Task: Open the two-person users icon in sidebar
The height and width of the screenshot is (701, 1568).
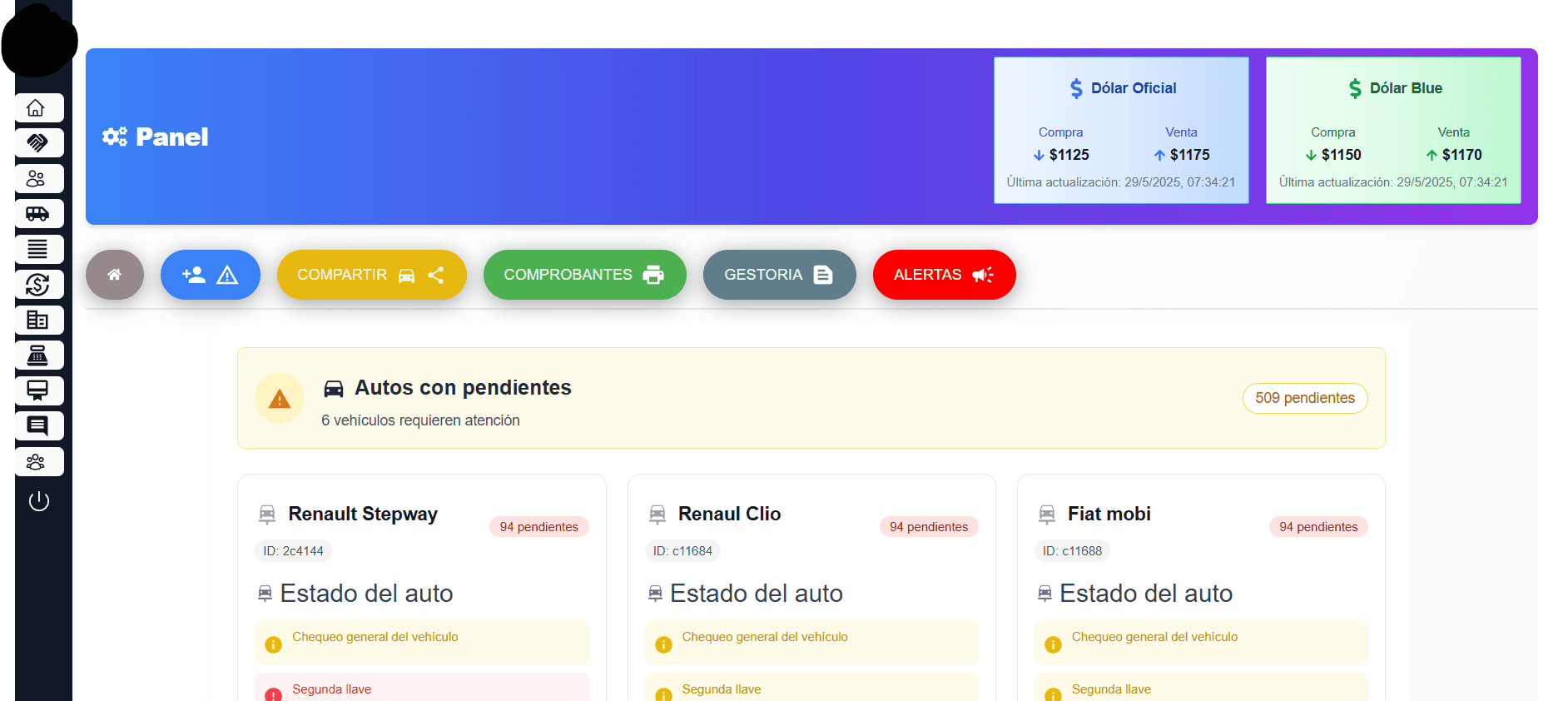Action: (x=38, y=178)
